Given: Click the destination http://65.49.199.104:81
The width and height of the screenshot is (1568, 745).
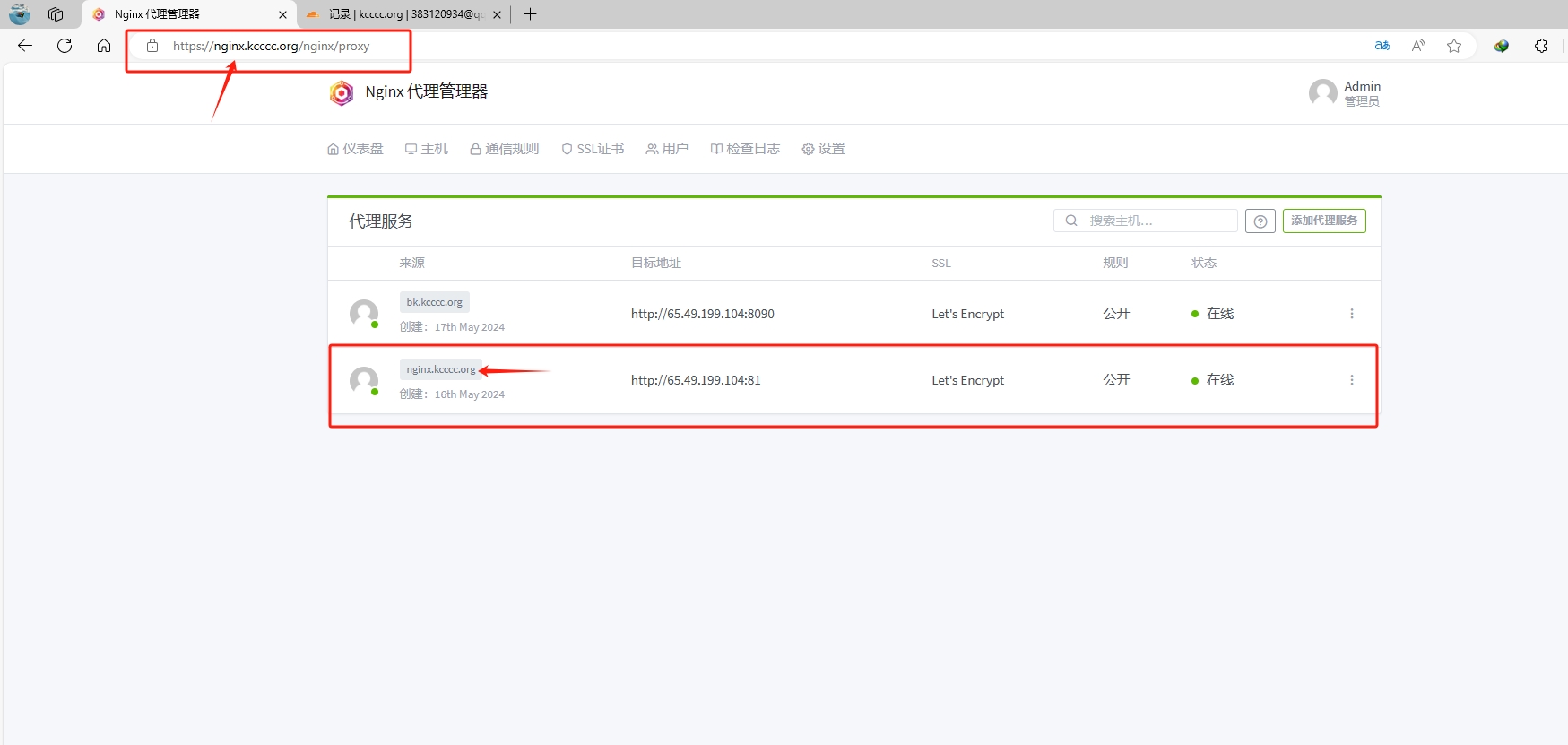Looking at the screenshot, I should [x=696, y=380].
